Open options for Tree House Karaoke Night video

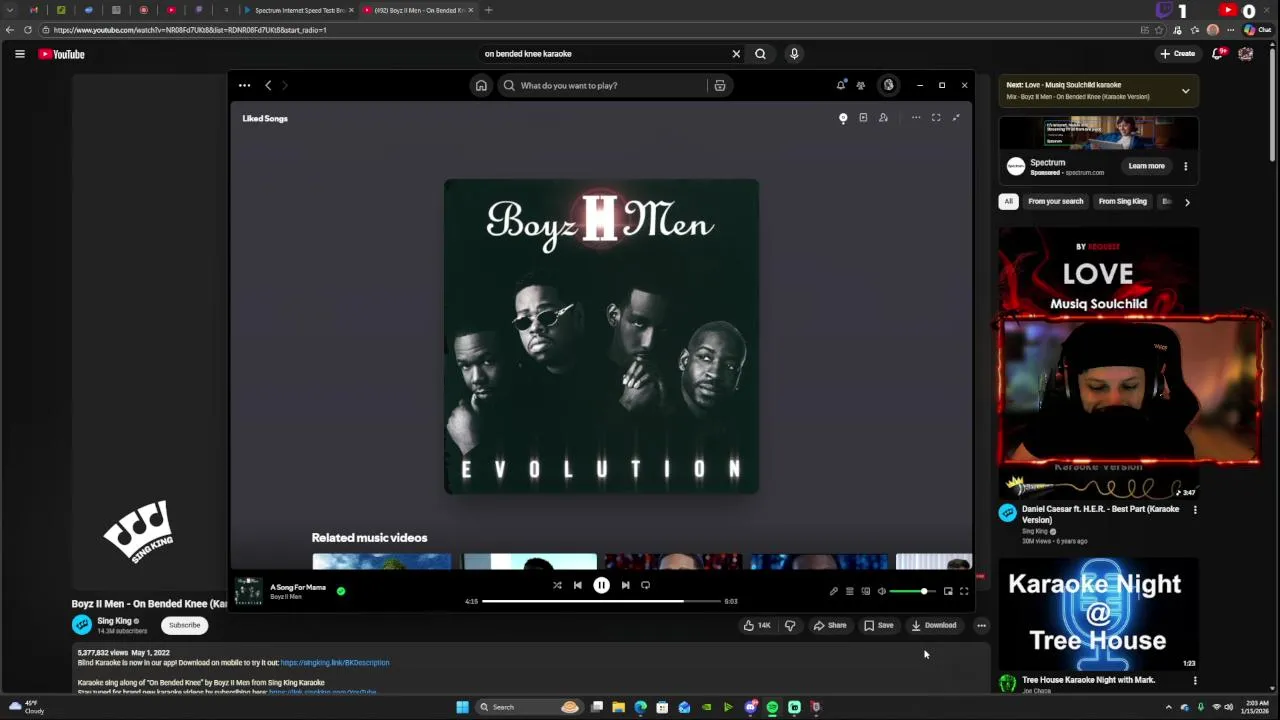(x=1195, y=681)
